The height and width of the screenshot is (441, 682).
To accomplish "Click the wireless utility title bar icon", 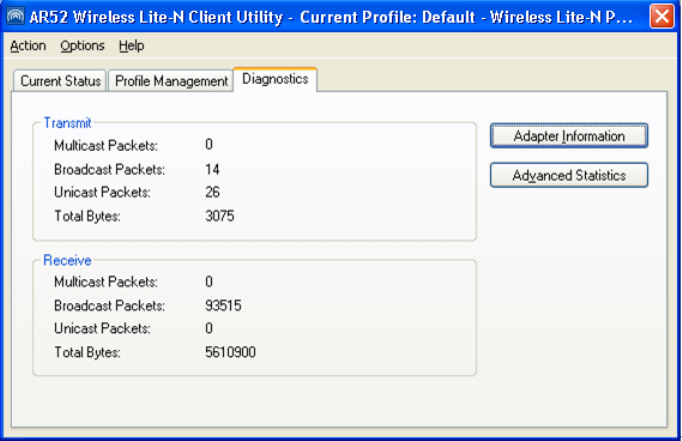I will coord(15,17).
